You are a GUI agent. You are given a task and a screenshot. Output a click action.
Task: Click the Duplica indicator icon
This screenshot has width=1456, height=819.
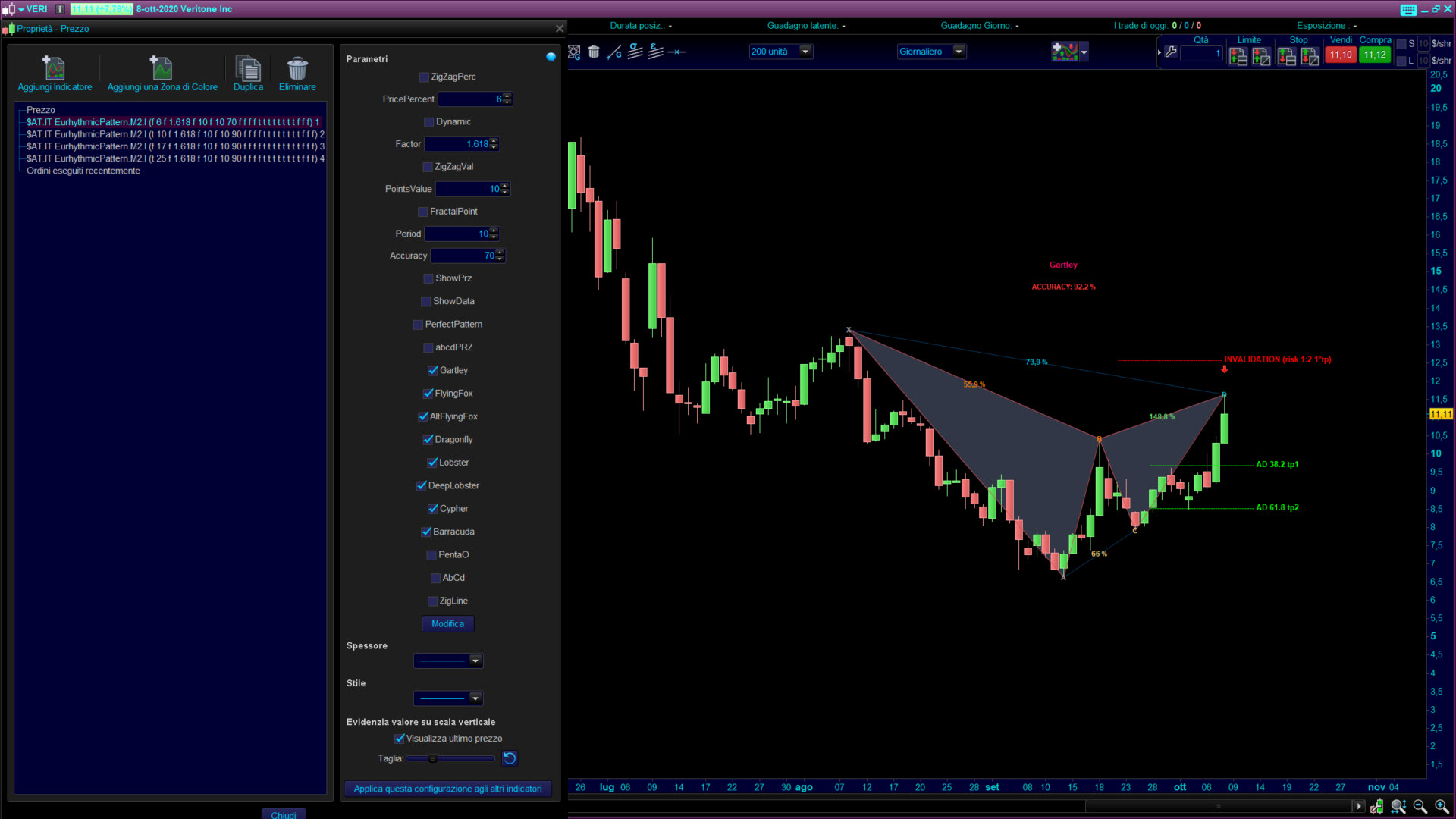(x=248, y=68)
